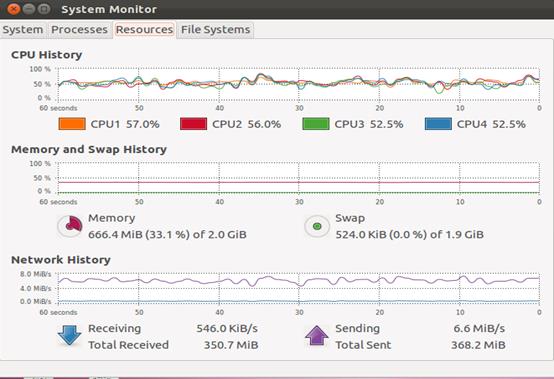Click the blue Receiving down-arrow icon
554x379 pixels.
69,336
